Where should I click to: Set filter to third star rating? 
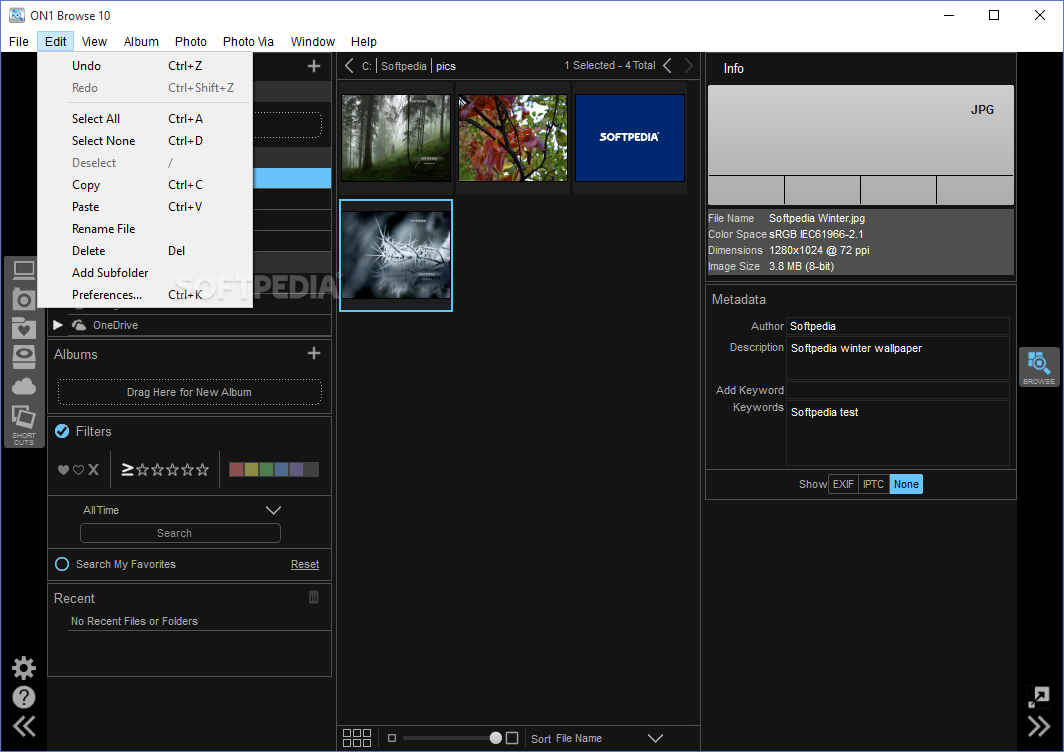point(172,470)
